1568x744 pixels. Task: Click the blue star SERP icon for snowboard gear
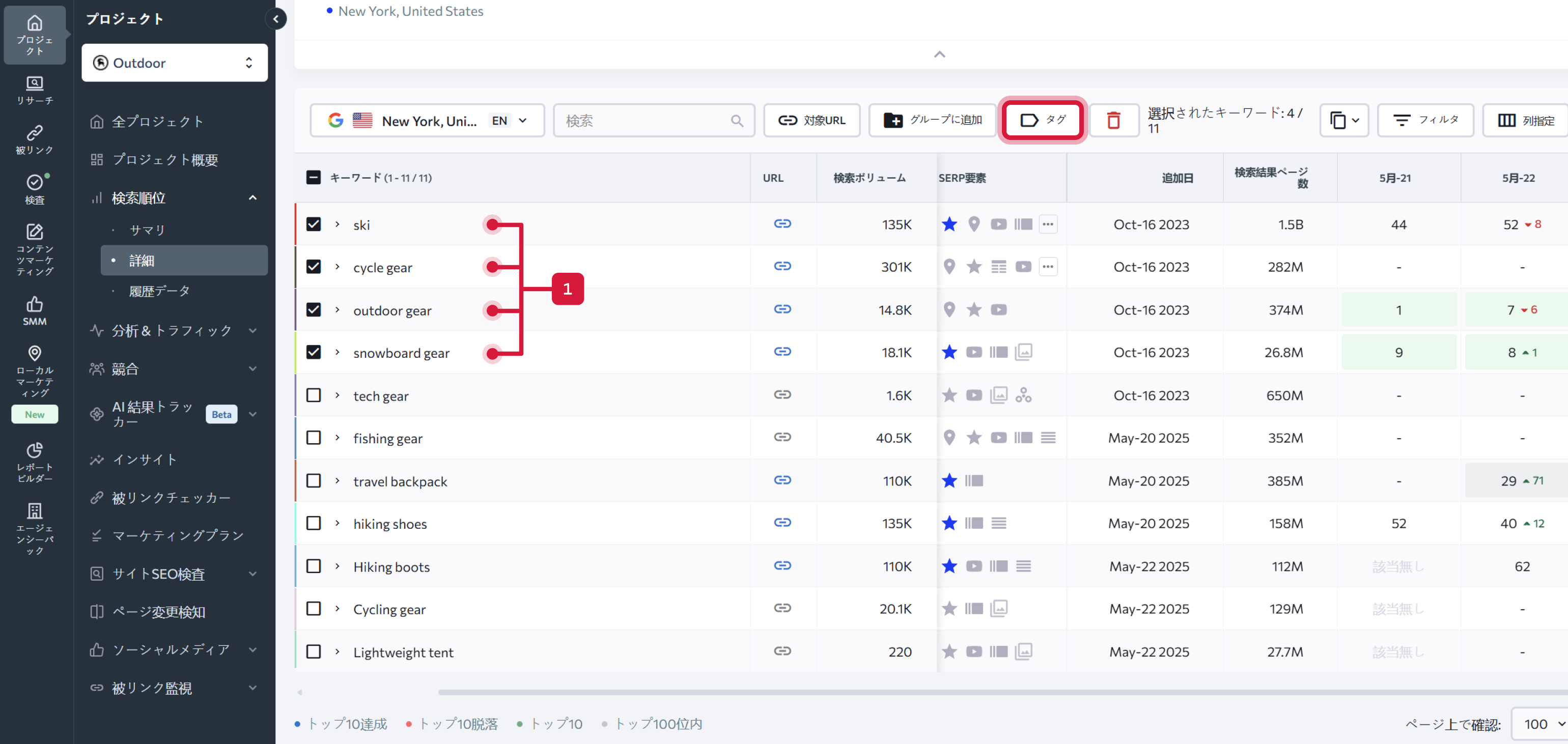point(949,352)
